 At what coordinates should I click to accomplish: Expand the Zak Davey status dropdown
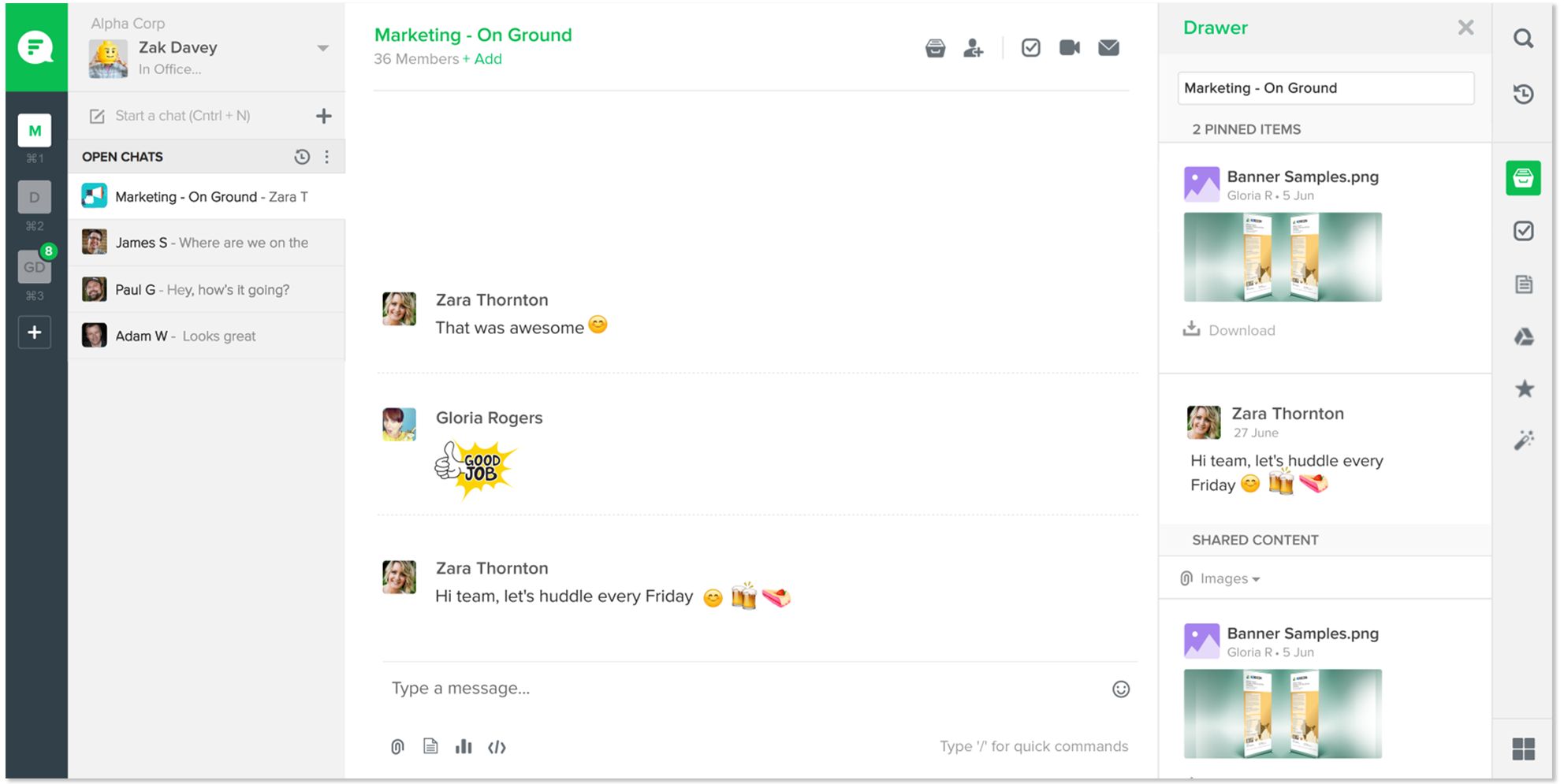point(322,48)
